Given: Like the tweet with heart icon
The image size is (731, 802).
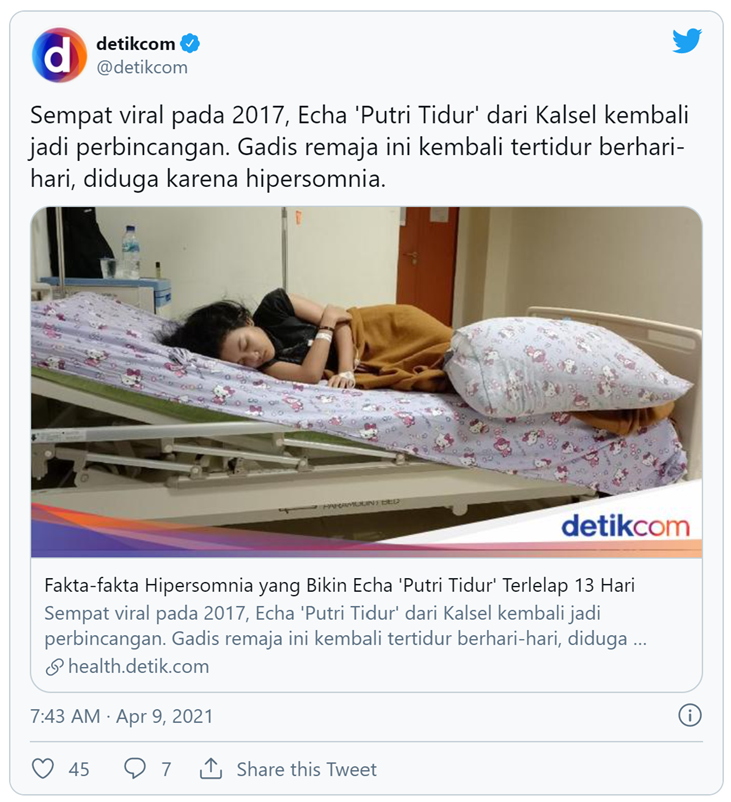Looking at the screenshot, I should [x=43, y=769].
